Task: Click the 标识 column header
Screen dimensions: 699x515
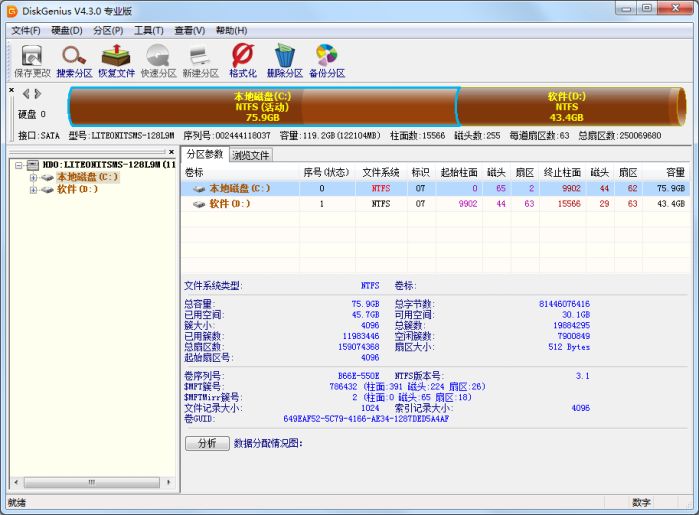Action: coord(420,173)
